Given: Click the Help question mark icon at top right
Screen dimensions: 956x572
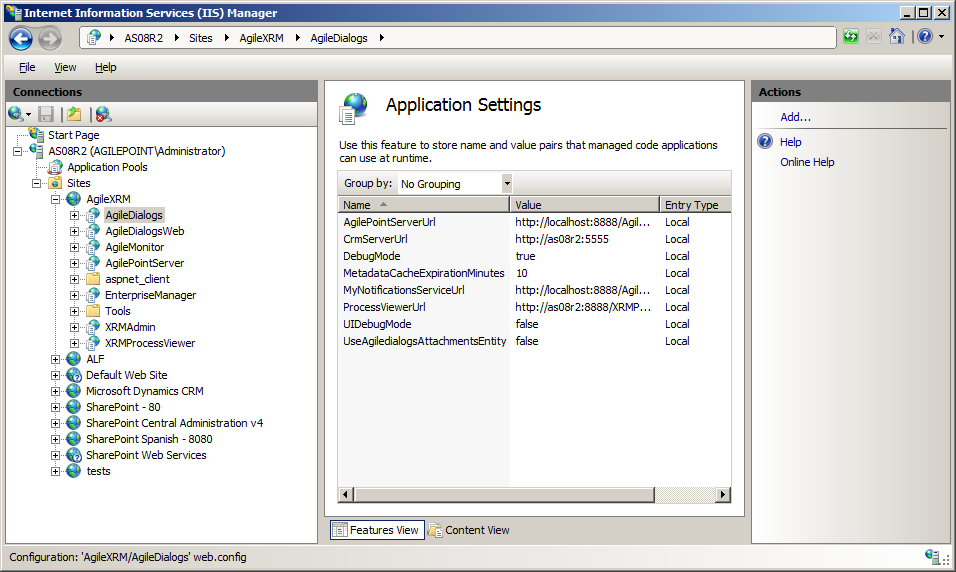Looking at the screenshot, I should tap(925, 37).
